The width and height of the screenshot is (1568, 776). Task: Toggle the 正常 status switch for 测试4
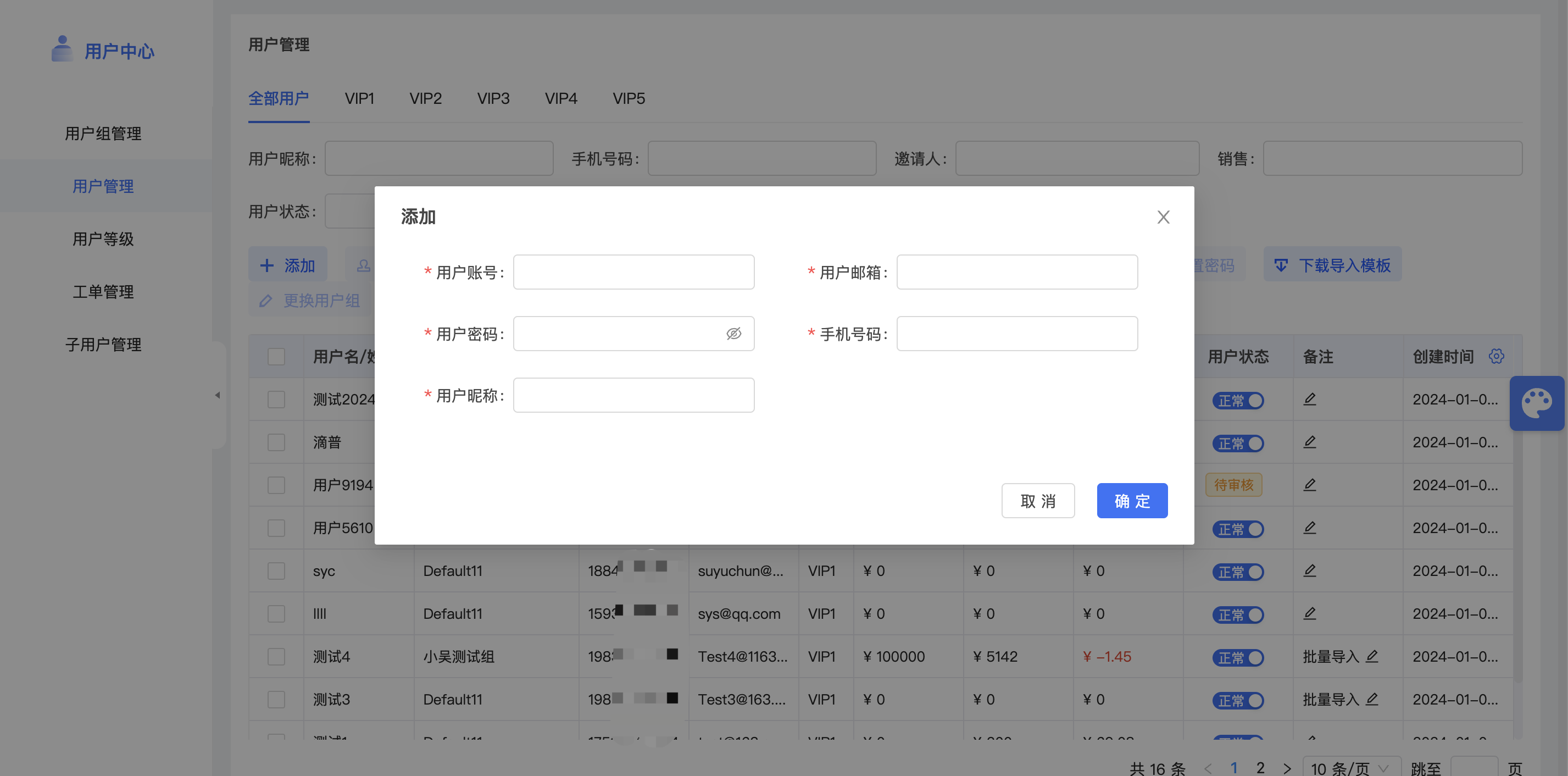[x=1237, y=658]
